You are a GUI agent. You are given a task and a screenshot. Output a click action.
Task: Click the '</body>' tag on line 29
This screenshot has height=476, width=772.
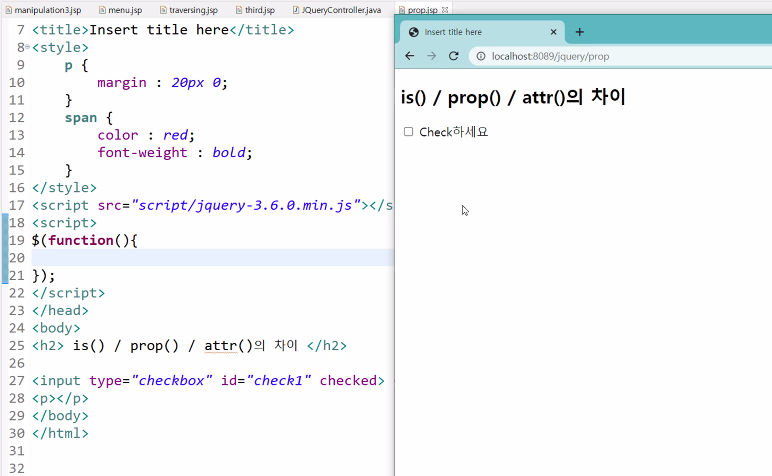coord(61,416)
